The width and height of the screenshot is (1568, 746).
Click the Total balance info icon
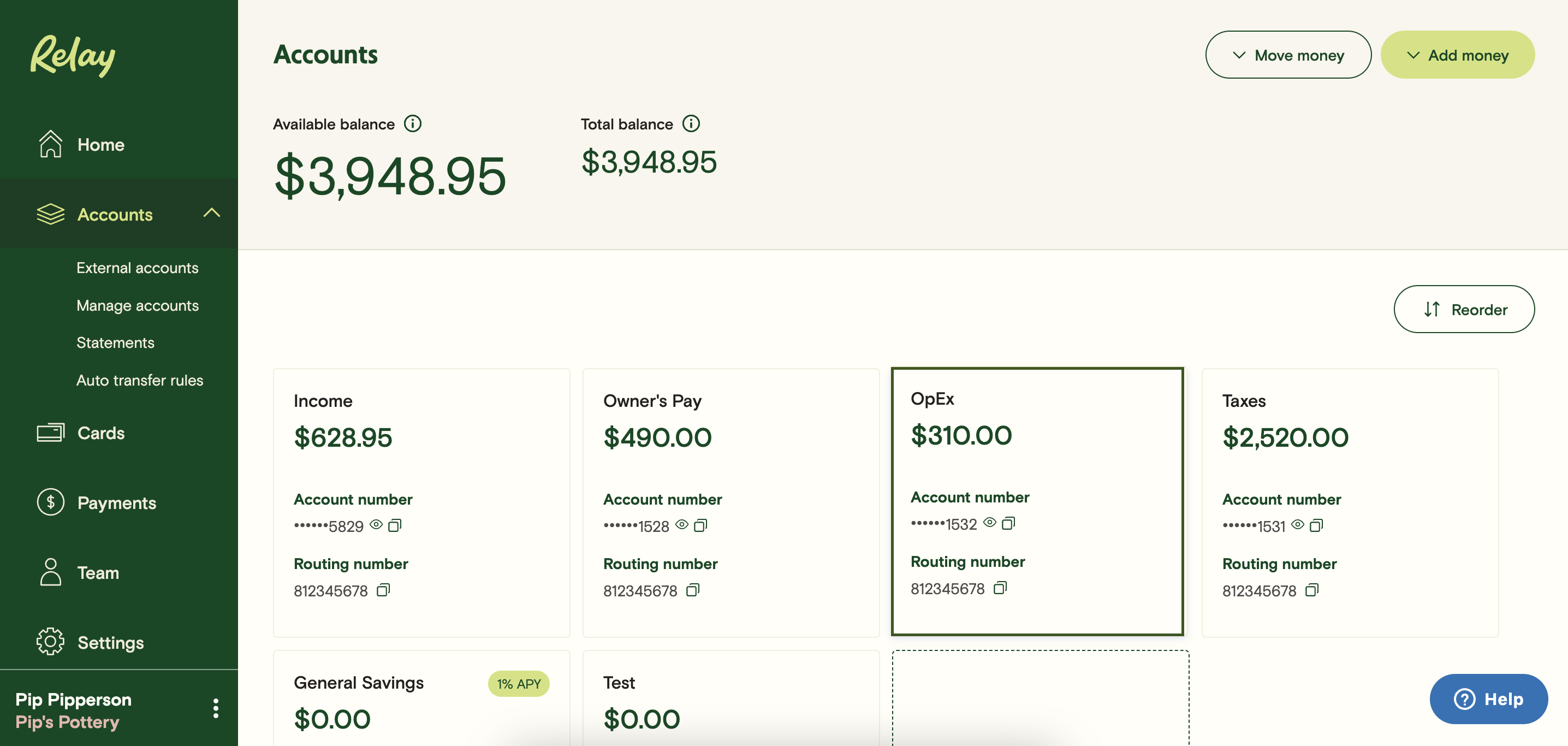coord(691,123)
